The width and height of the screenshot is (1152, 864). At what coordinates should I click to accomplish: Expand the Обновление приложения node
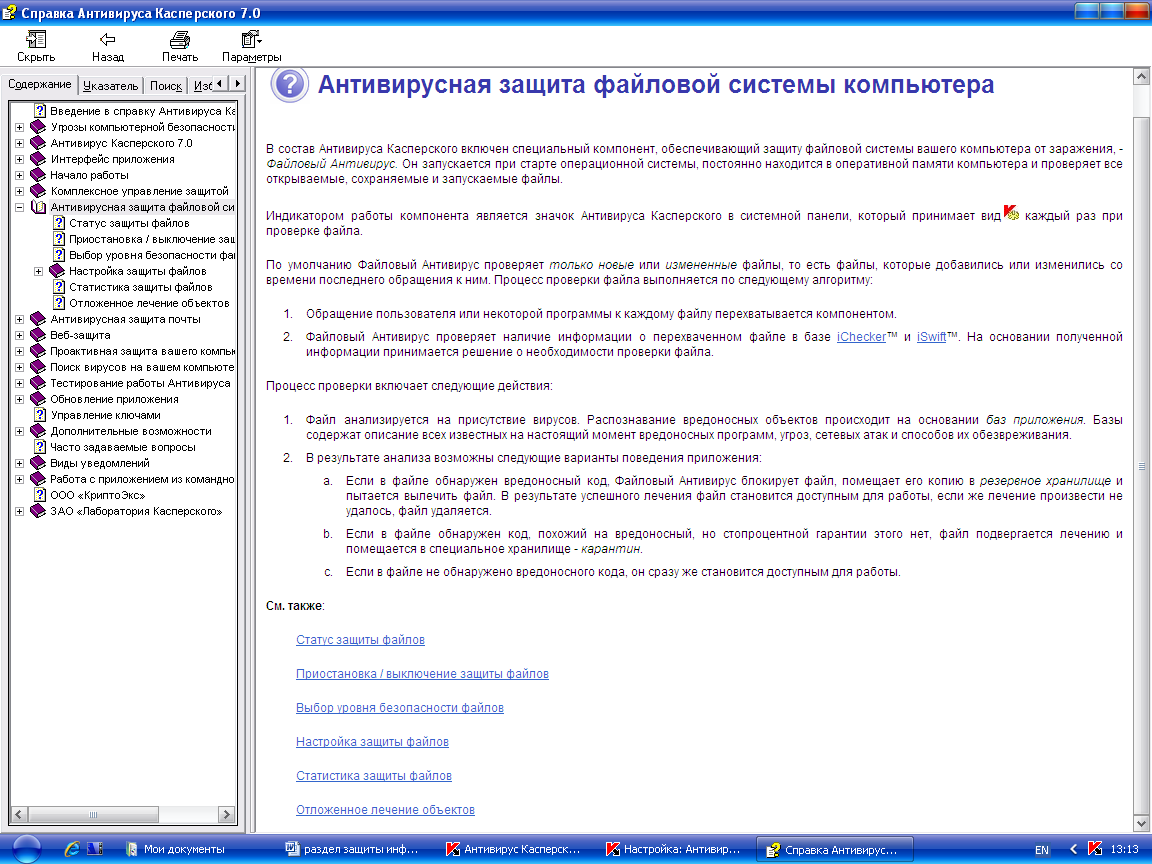tap(20, 400)
